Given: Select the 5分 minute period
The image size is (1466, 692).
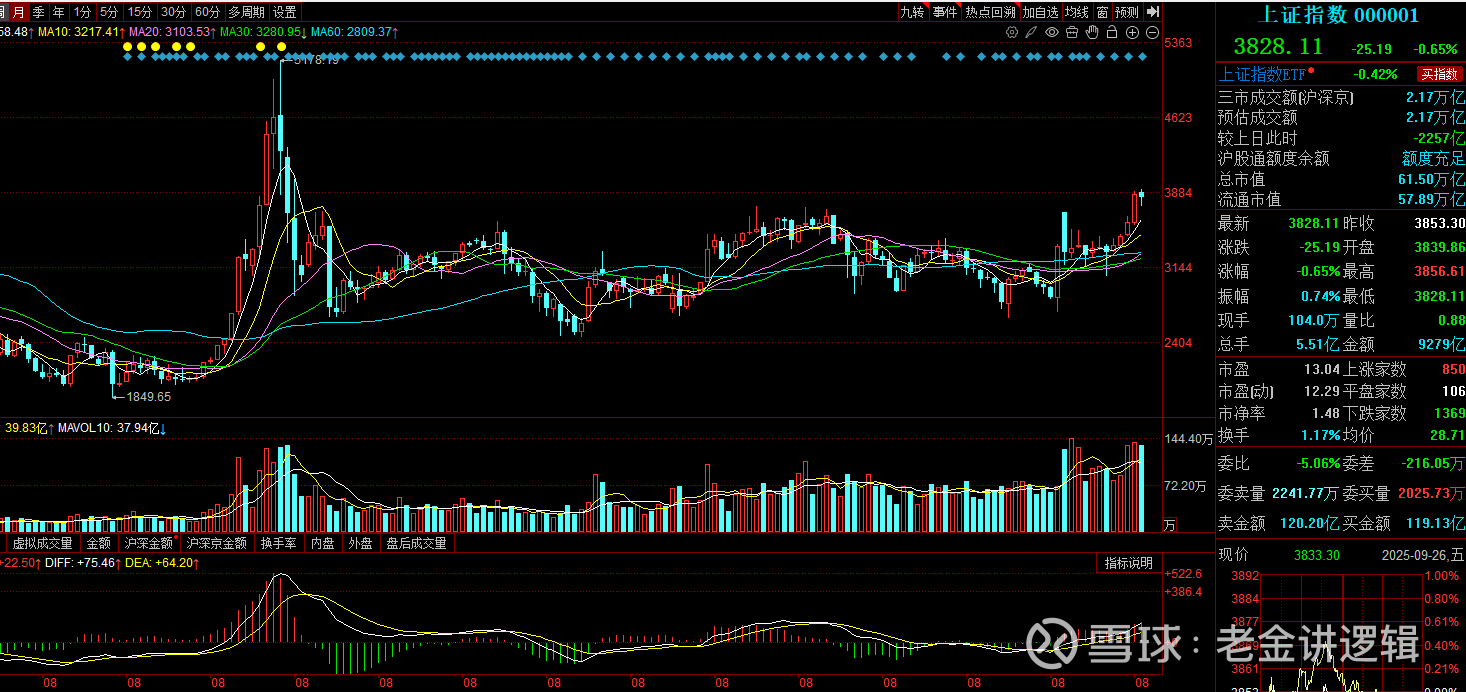Looking at the screenshot, I should pyautogui.click(x=110, y=12).
